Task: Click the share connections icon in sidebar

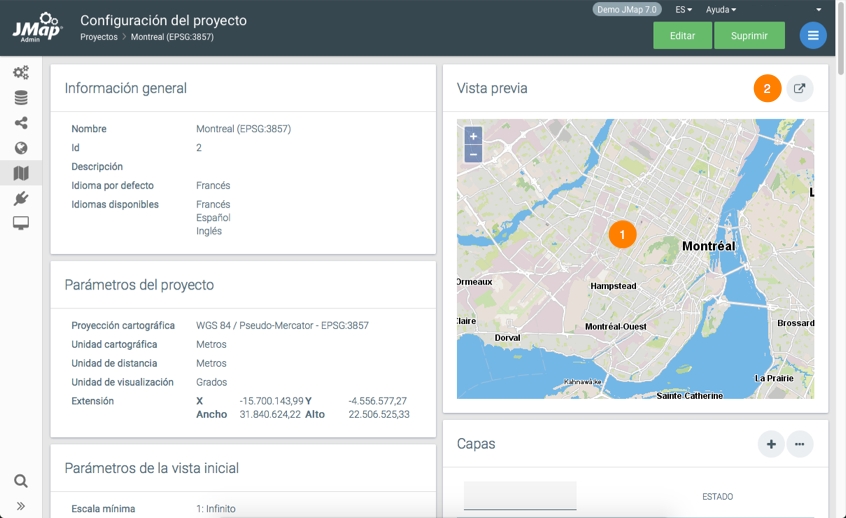Action: [x=21, y=123]
